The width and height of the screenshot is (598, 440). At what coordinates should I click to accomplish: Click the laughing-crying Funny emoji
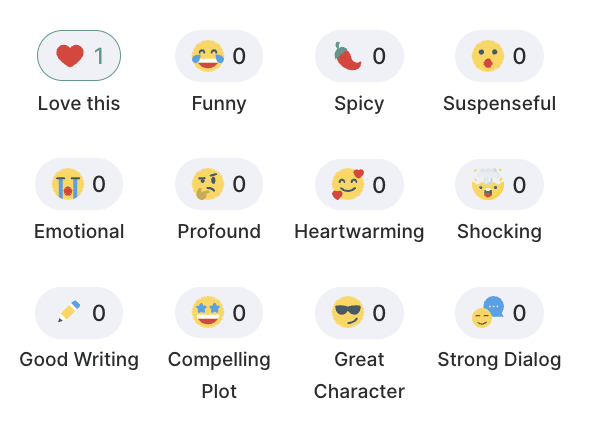click(208, 56)
